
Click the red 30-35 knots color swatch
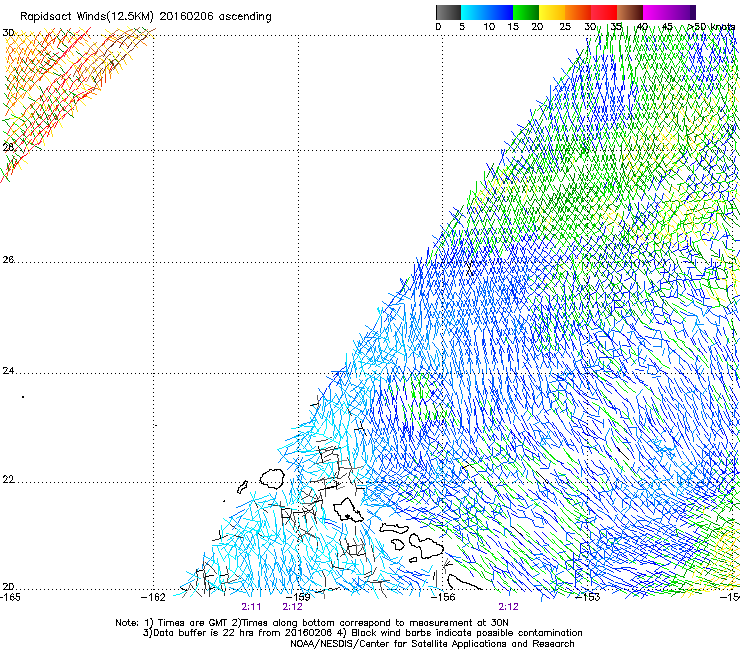coord(604,12)
